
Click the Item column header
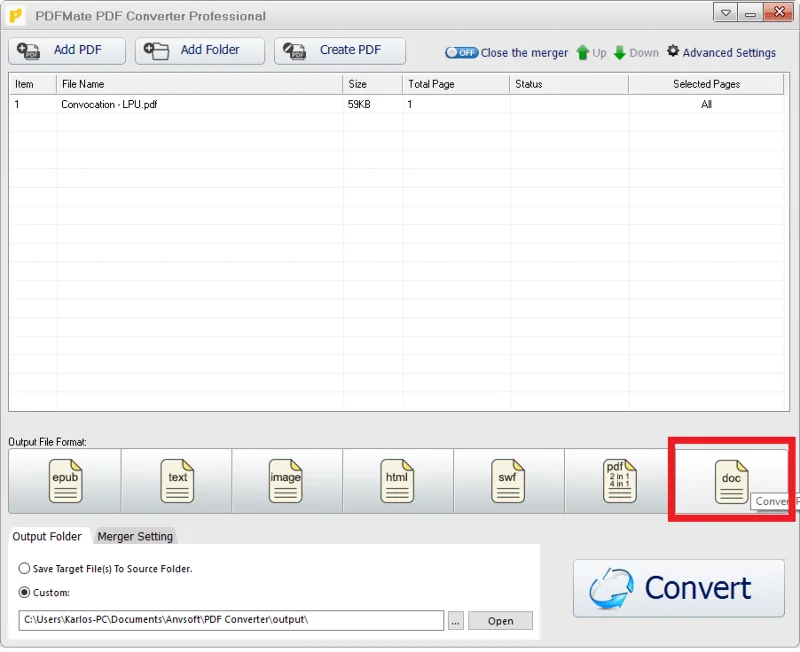click(x=33, y=84)
